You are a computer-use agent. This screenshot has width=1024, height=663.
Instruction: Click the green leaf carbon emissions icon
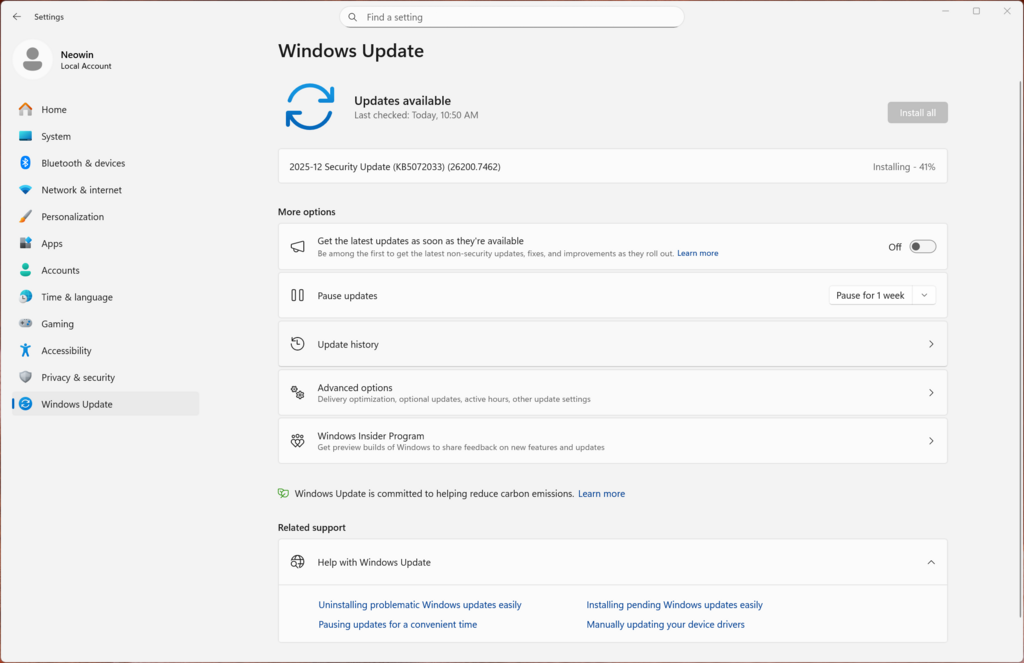(283, 493)
